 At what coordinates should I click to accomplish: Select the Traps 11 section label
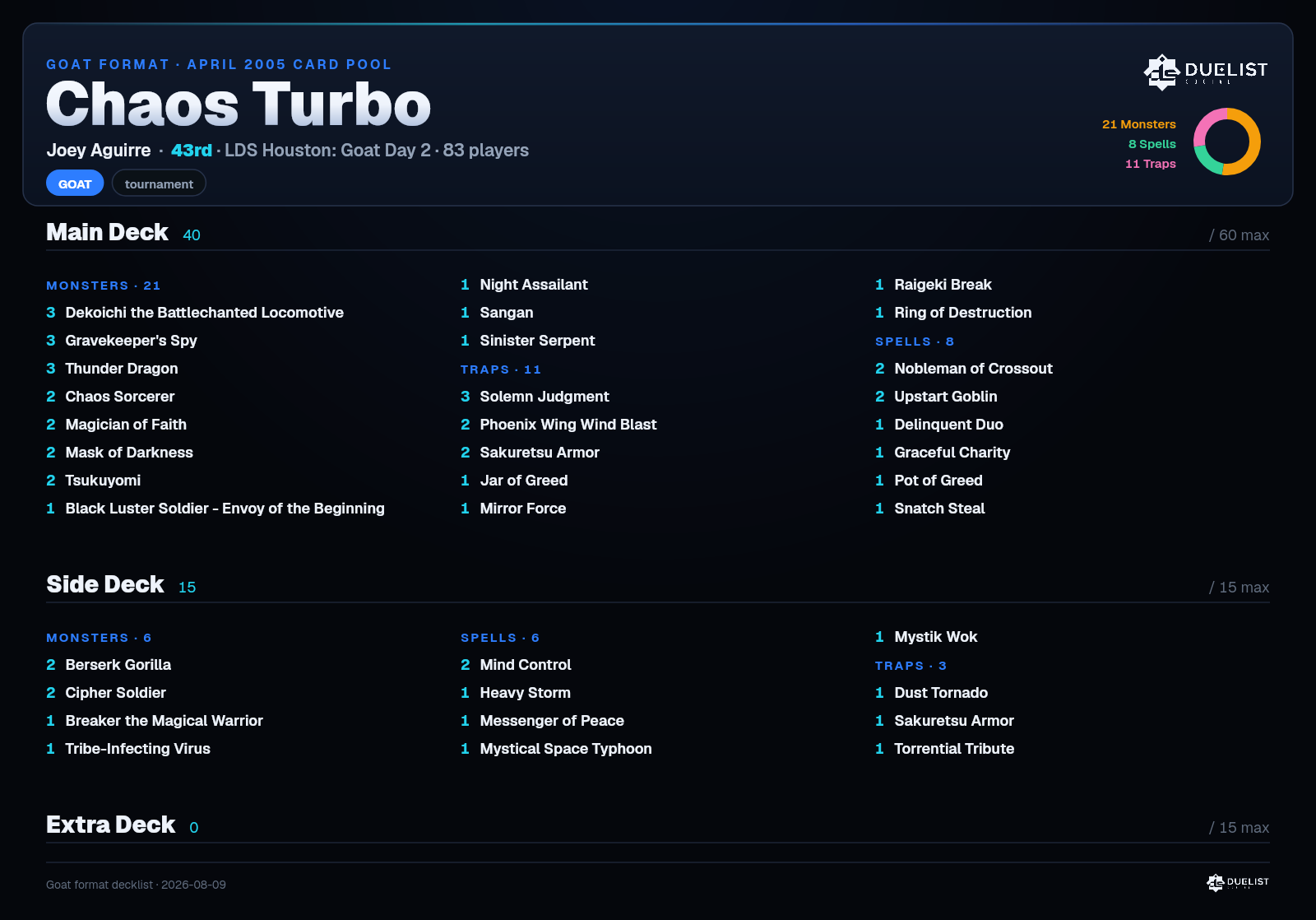(501, 369)
